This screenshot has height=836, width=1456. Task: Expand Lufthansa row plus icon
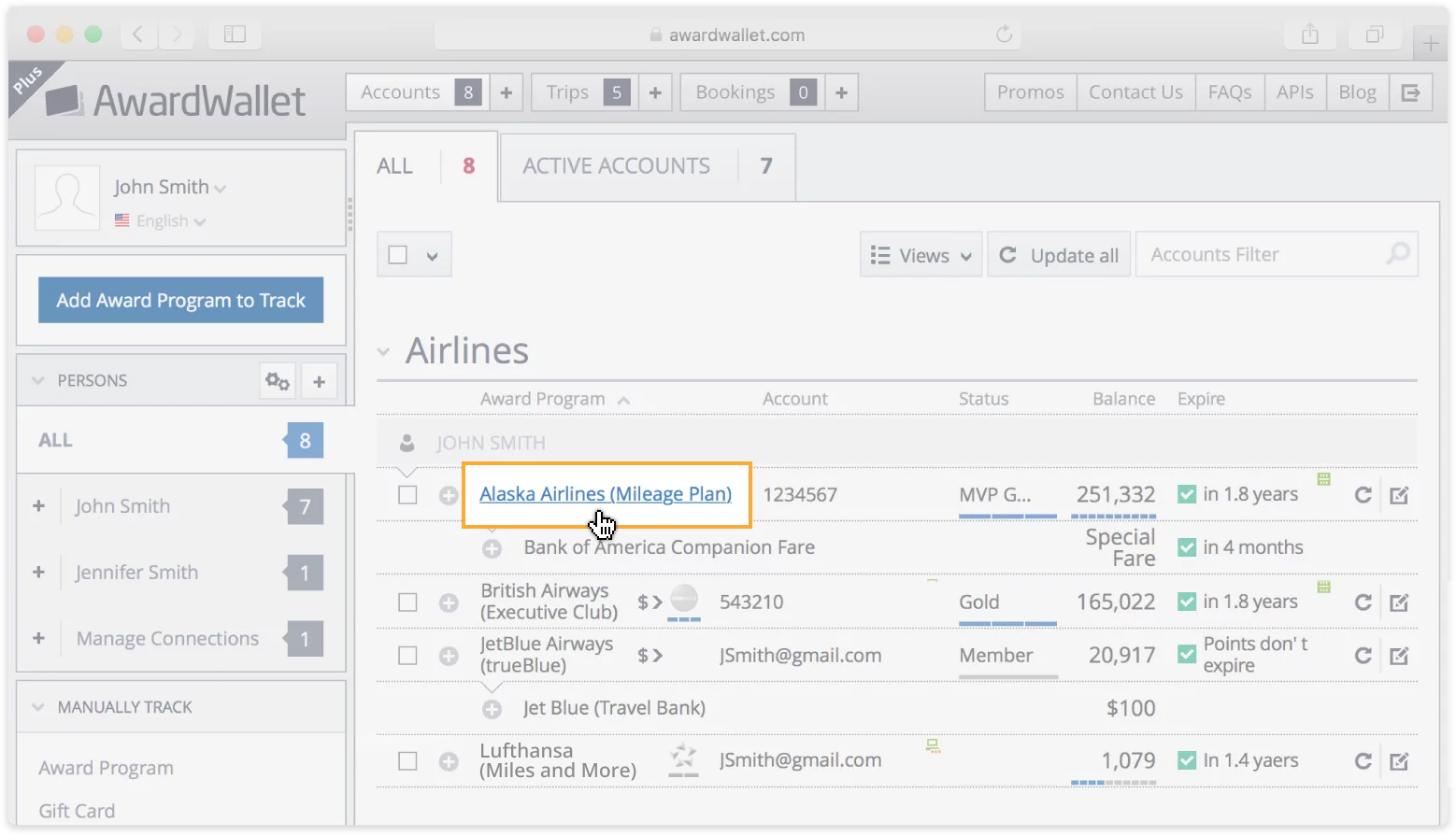coord(449,761)
